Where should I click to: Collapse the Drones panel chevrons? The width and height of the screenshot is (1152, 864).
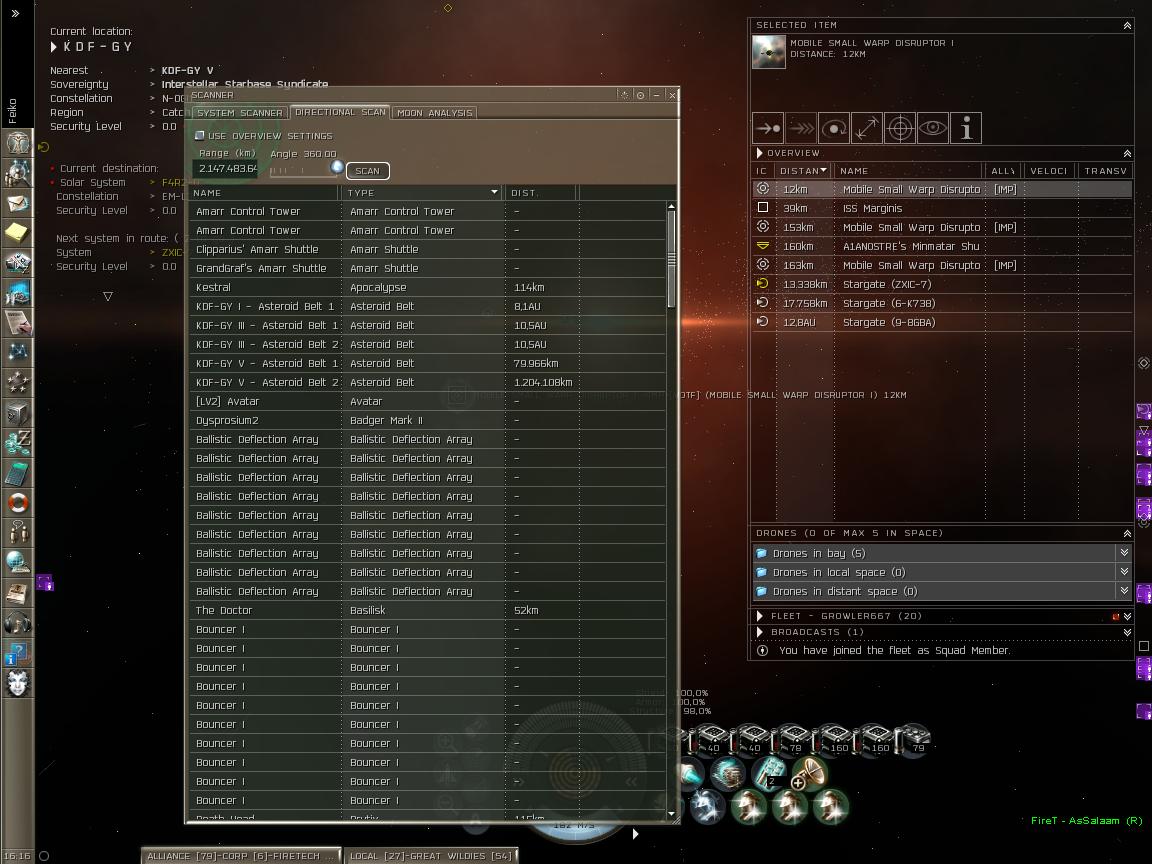(1127, 533)
